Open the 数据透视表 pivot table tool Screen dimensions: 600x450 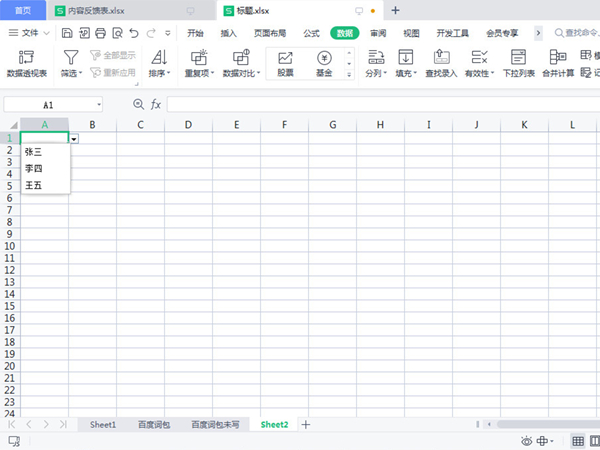point(25,64)
